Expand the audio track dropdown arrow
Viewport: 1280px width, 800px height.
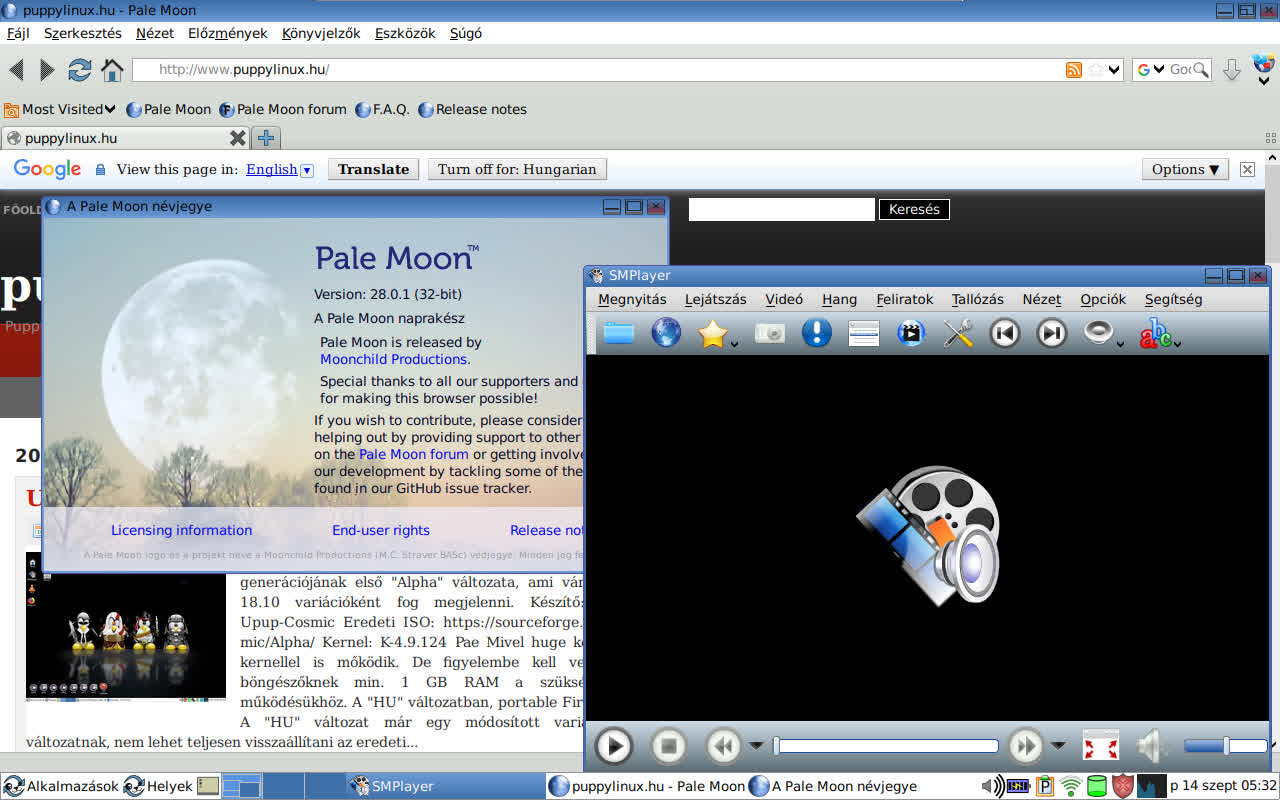point(1120,344)
